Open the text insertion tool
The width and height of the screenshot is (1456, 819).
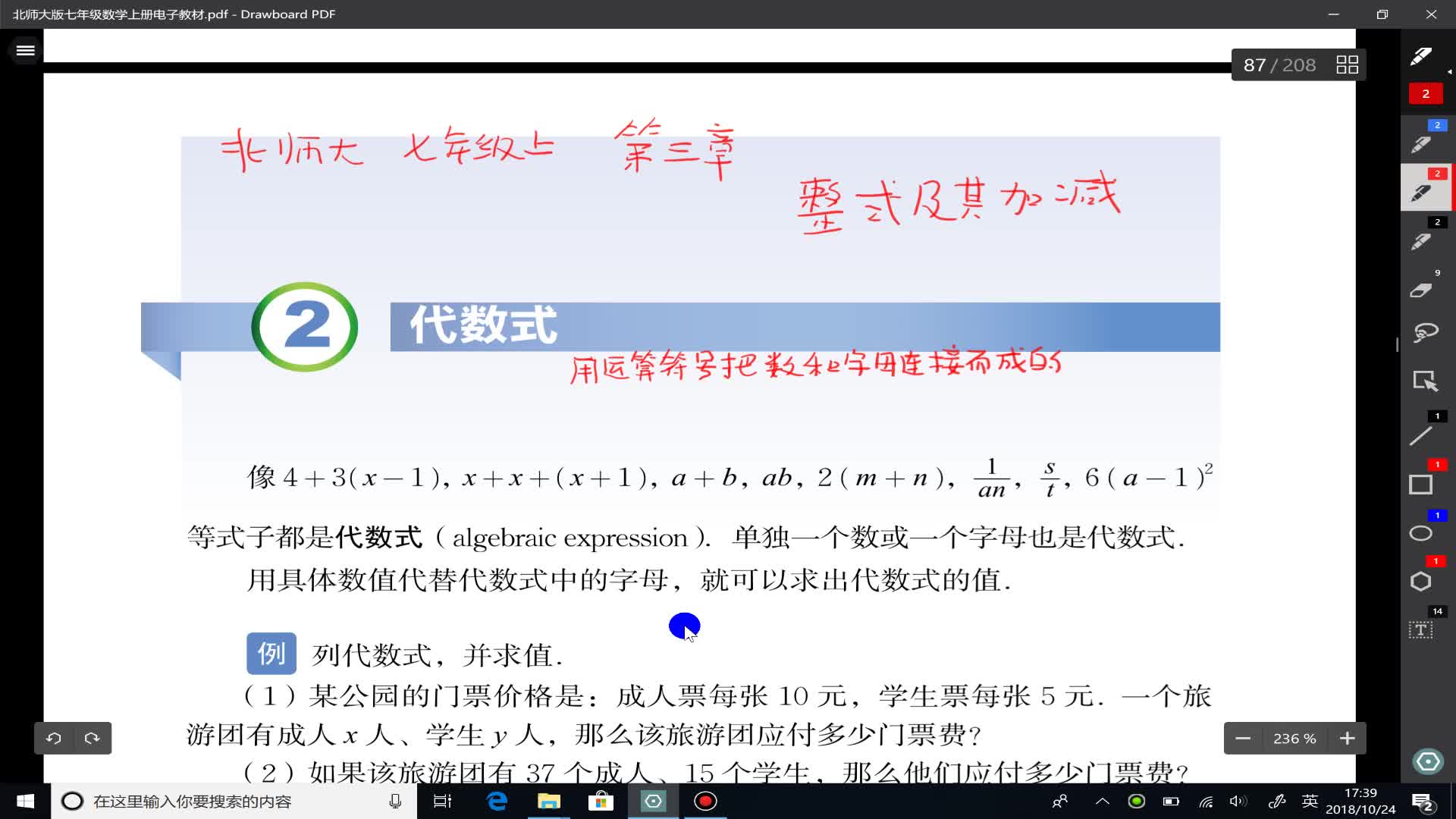[x=1420, y=629]
